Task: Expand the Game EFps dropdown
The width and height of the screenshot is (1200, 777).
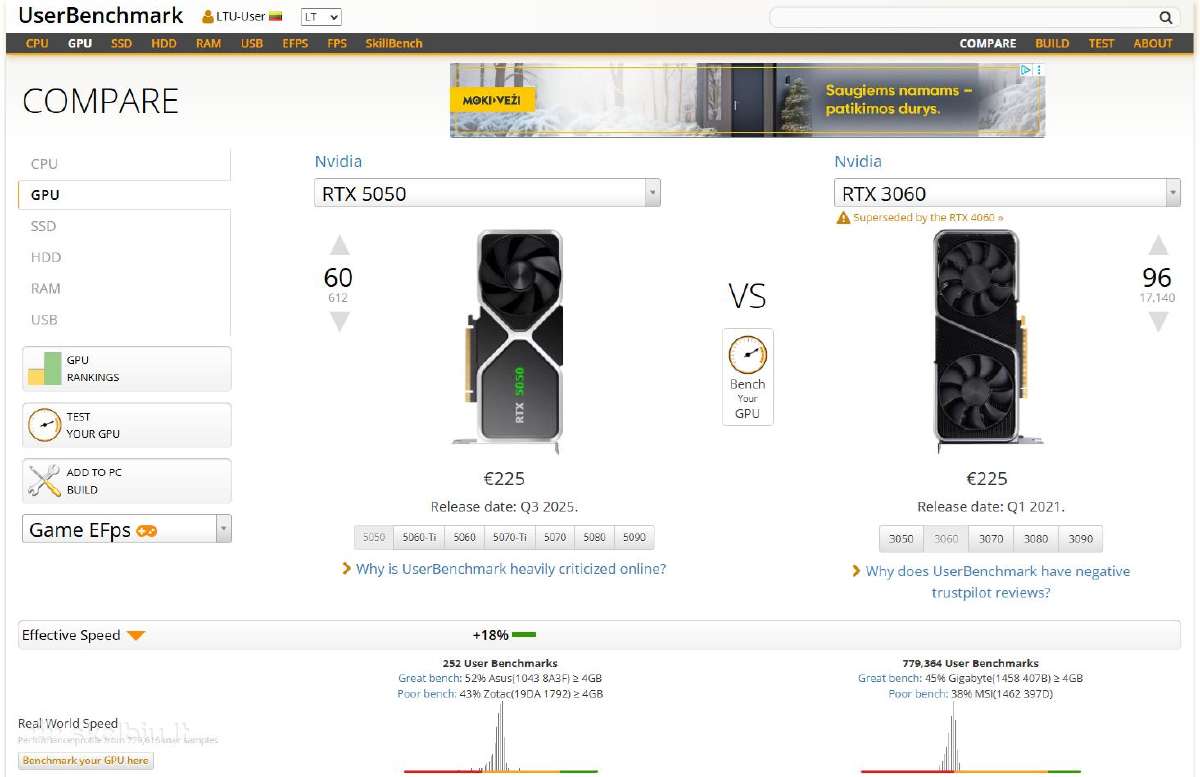Action: click(127, 529)
